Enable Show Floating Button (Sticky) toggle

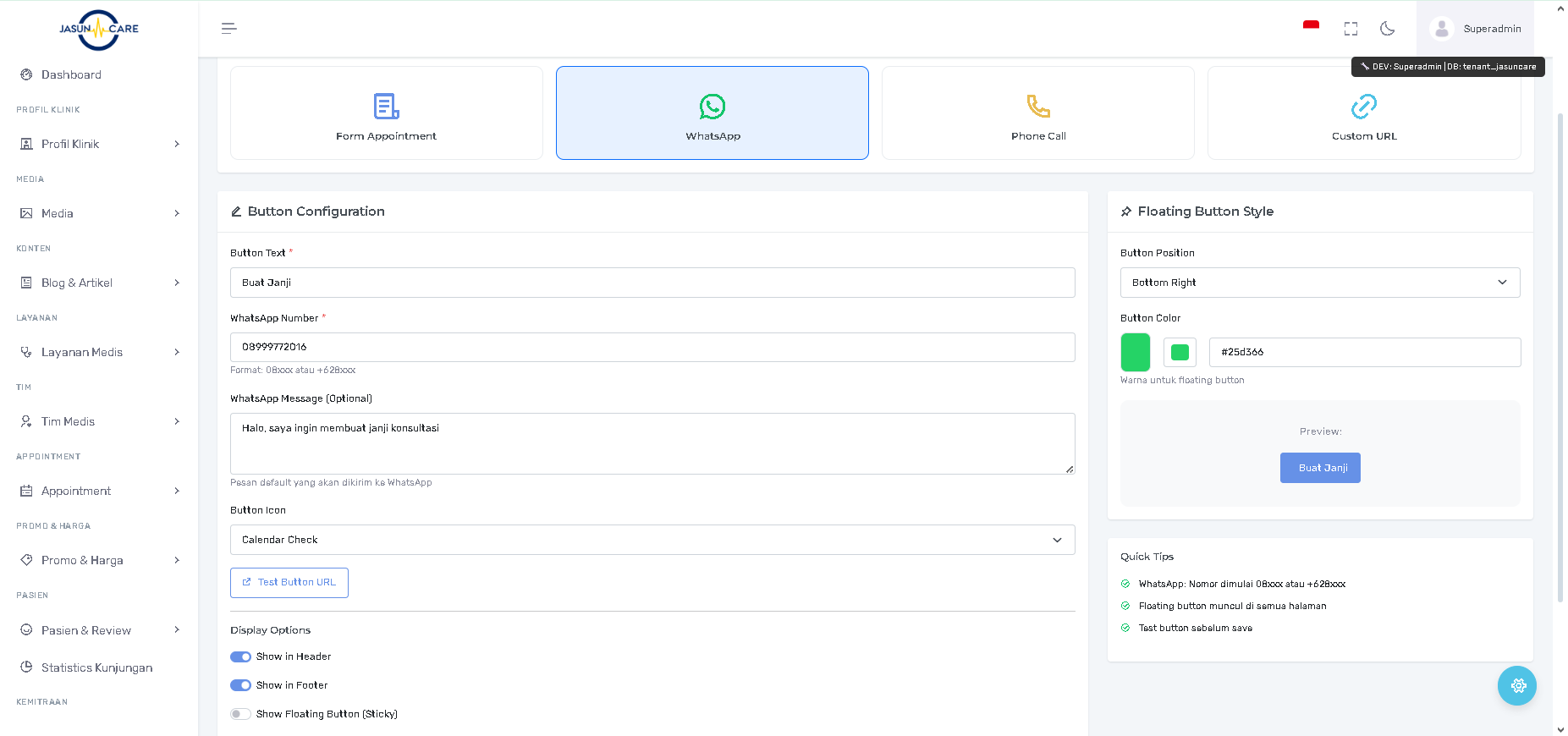click(241, 714)
